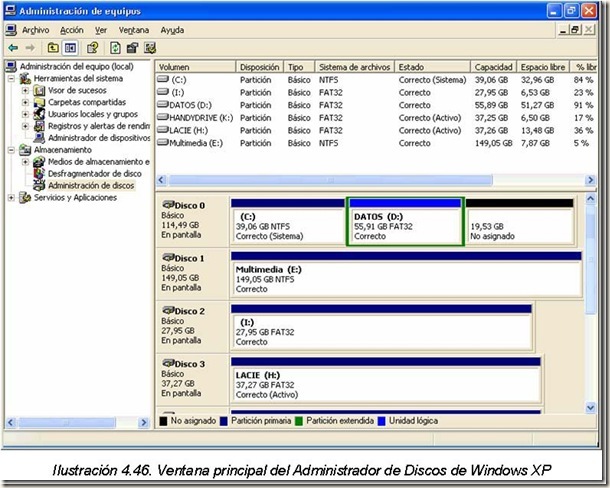The image size is (610, 488).
Task: Expand Visor de sucesos node
Action: tap(26, 91)
